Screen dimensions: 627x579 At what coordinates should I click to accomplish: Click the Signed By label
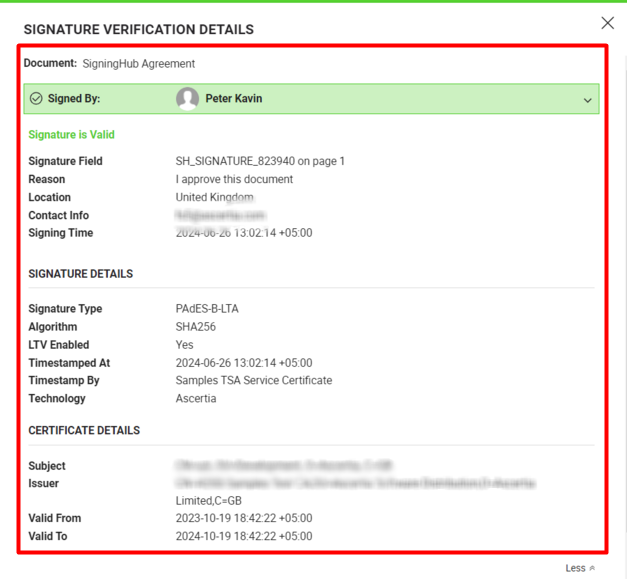pos(74,99)
